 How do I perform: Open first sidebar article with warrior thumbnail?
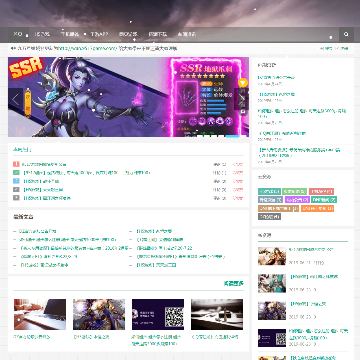coord(272,256)
